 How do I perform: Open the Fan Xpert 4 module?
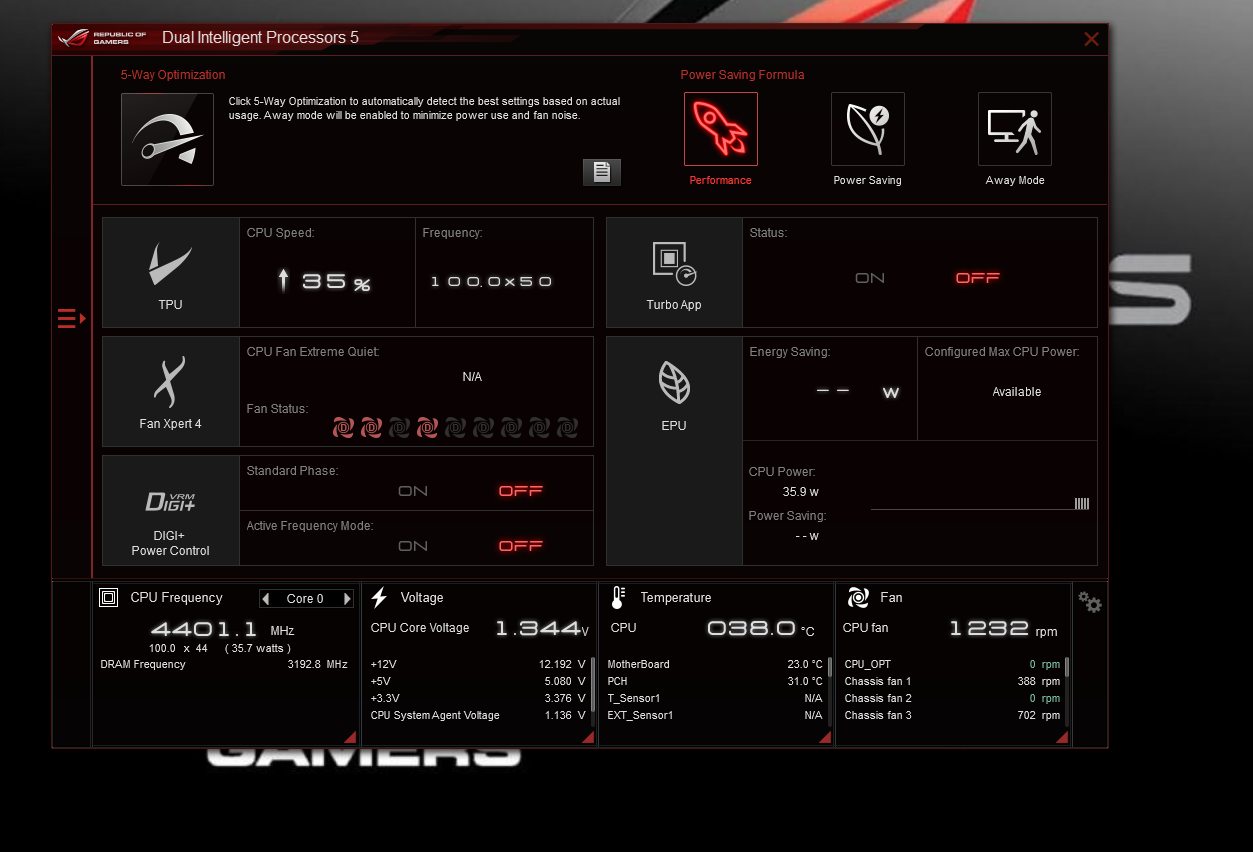tap(171, 391)
